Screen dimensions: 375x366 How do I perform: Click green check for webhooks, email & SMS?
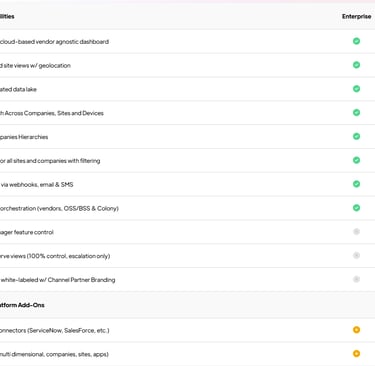[x=356, y=184]
